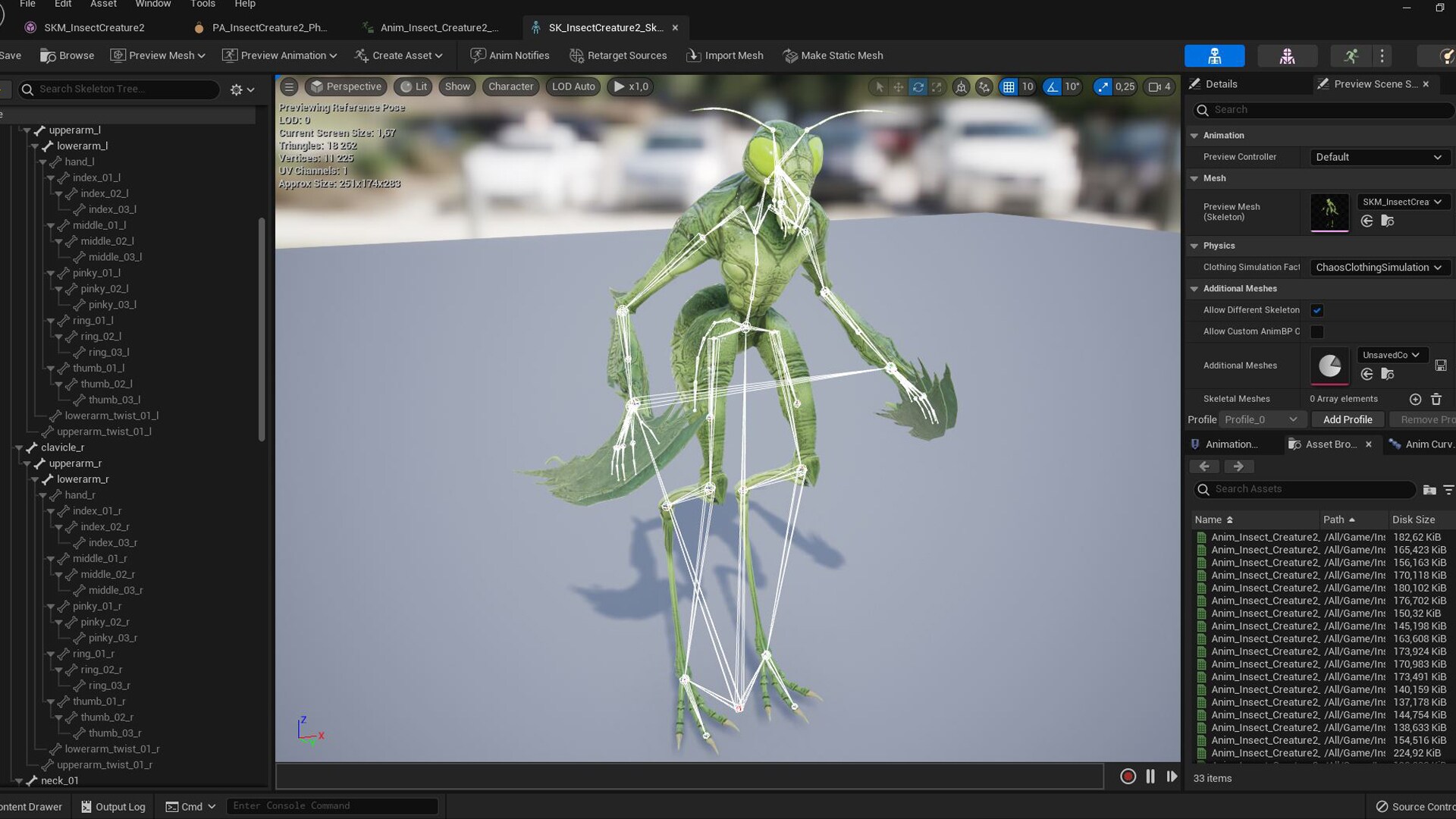Image resolution: width=1456 pixels, height=819 pixels.
Task: Click the Add Profile button
Action: coord(1348,419)
